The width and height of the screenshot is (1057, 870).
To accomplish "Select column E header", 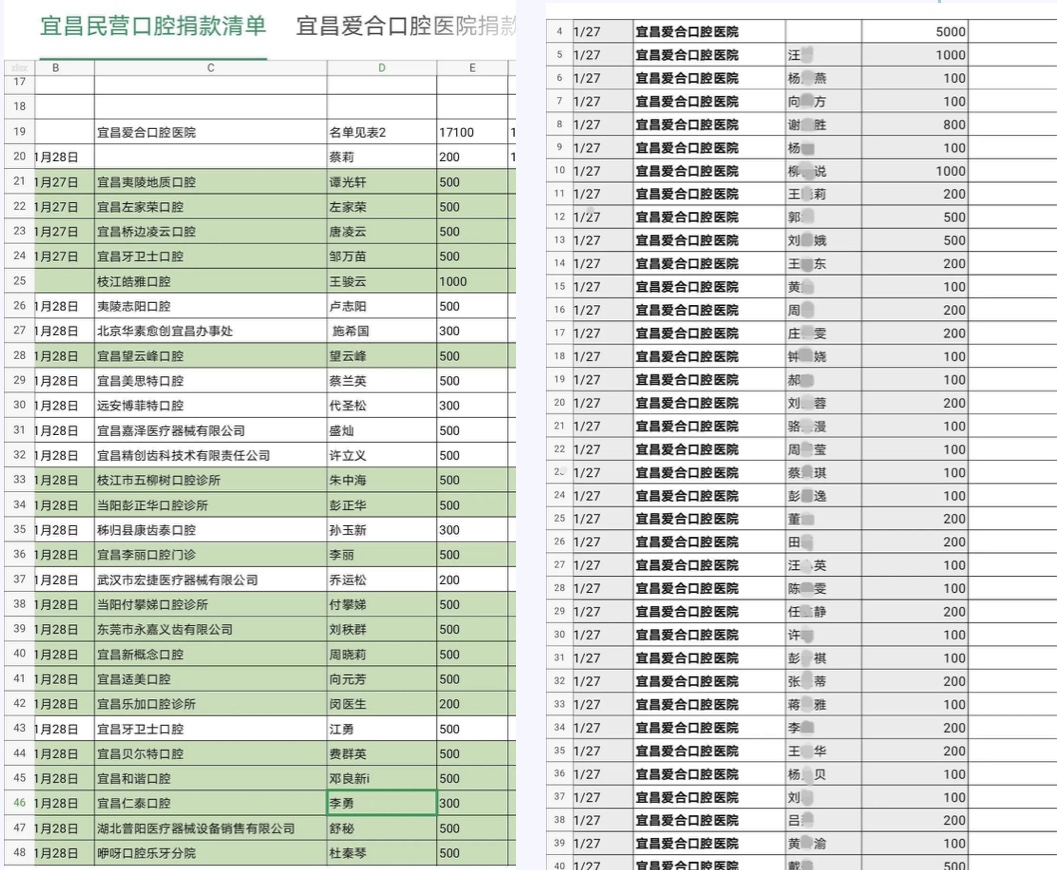I will (x=472, y=67).
